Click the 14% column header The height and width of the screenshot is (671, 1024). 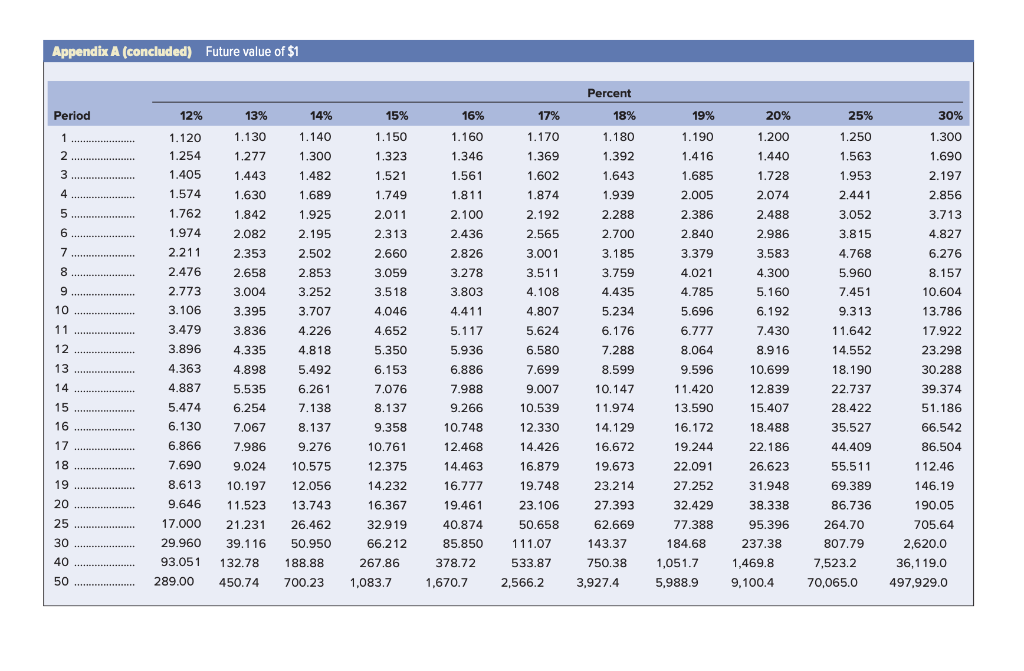coord(321,116)
